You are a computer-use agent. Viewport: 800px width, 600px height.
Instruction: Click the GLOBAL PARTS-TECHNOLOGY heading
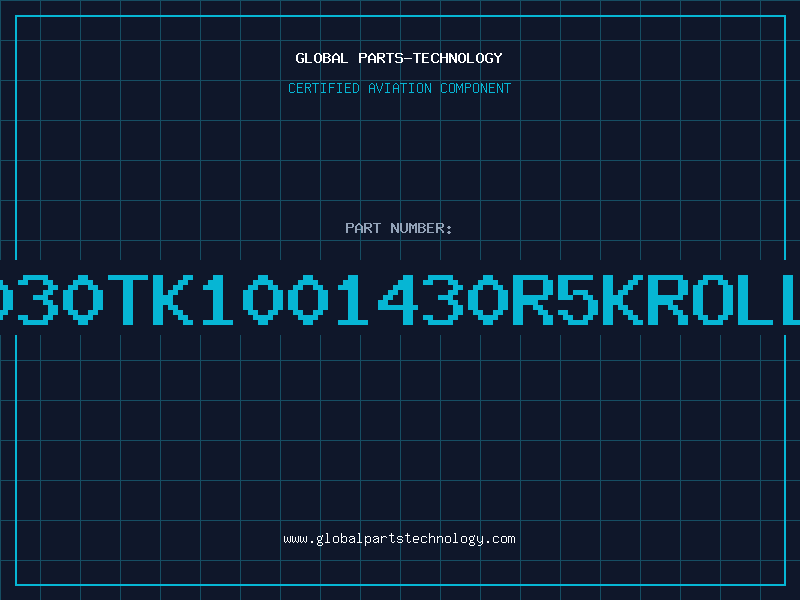click(399, 58)
